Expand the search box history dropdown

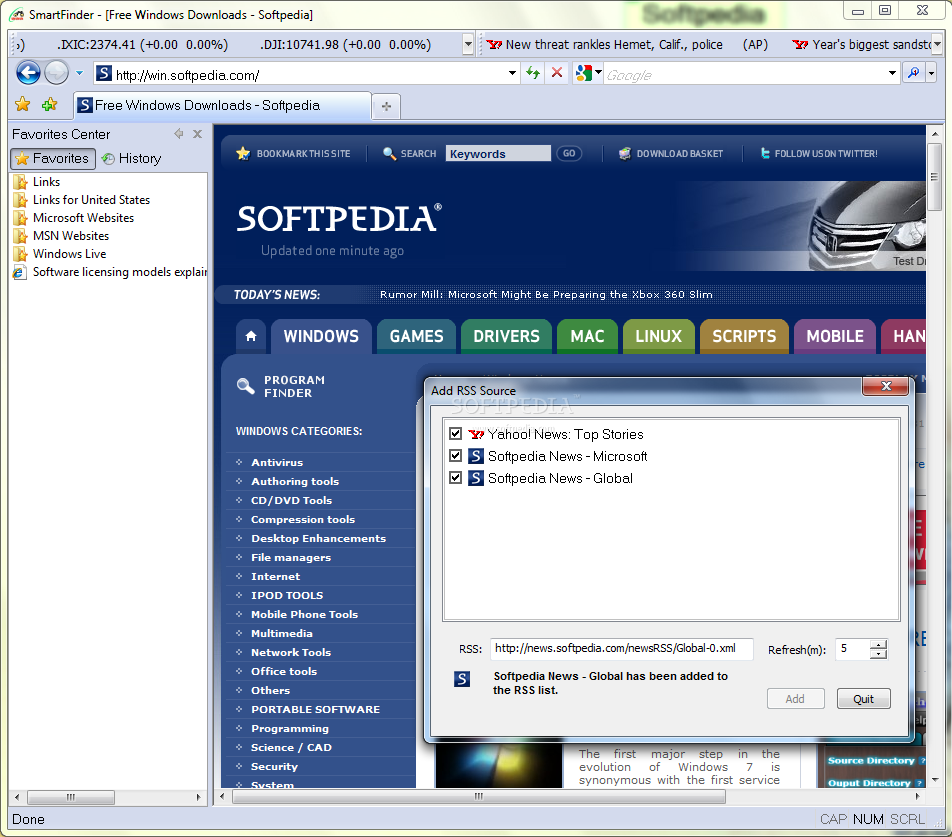tap(892, 73)
